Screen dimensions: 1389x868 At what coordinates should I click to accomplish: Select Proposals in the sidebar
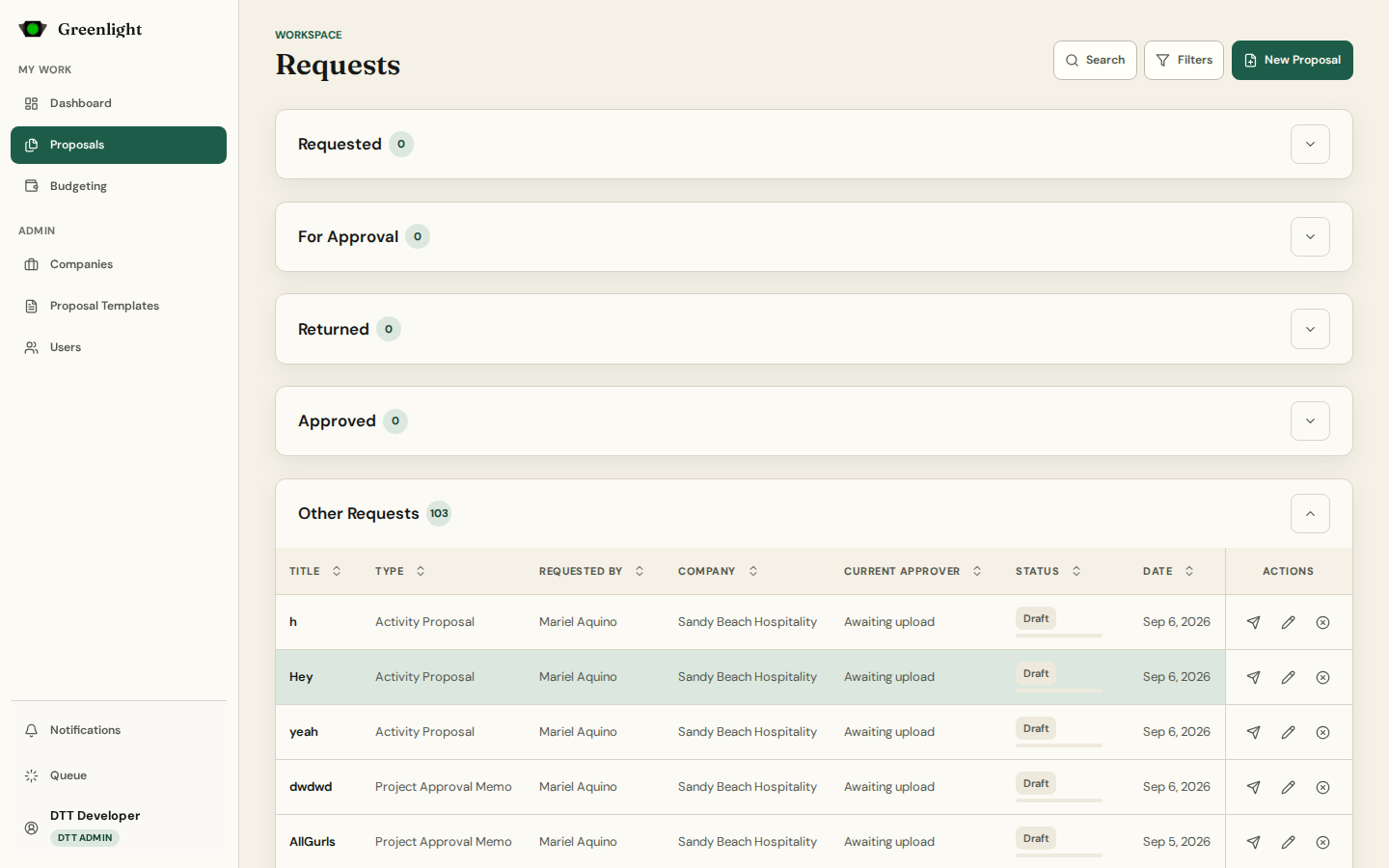[119, 145]
